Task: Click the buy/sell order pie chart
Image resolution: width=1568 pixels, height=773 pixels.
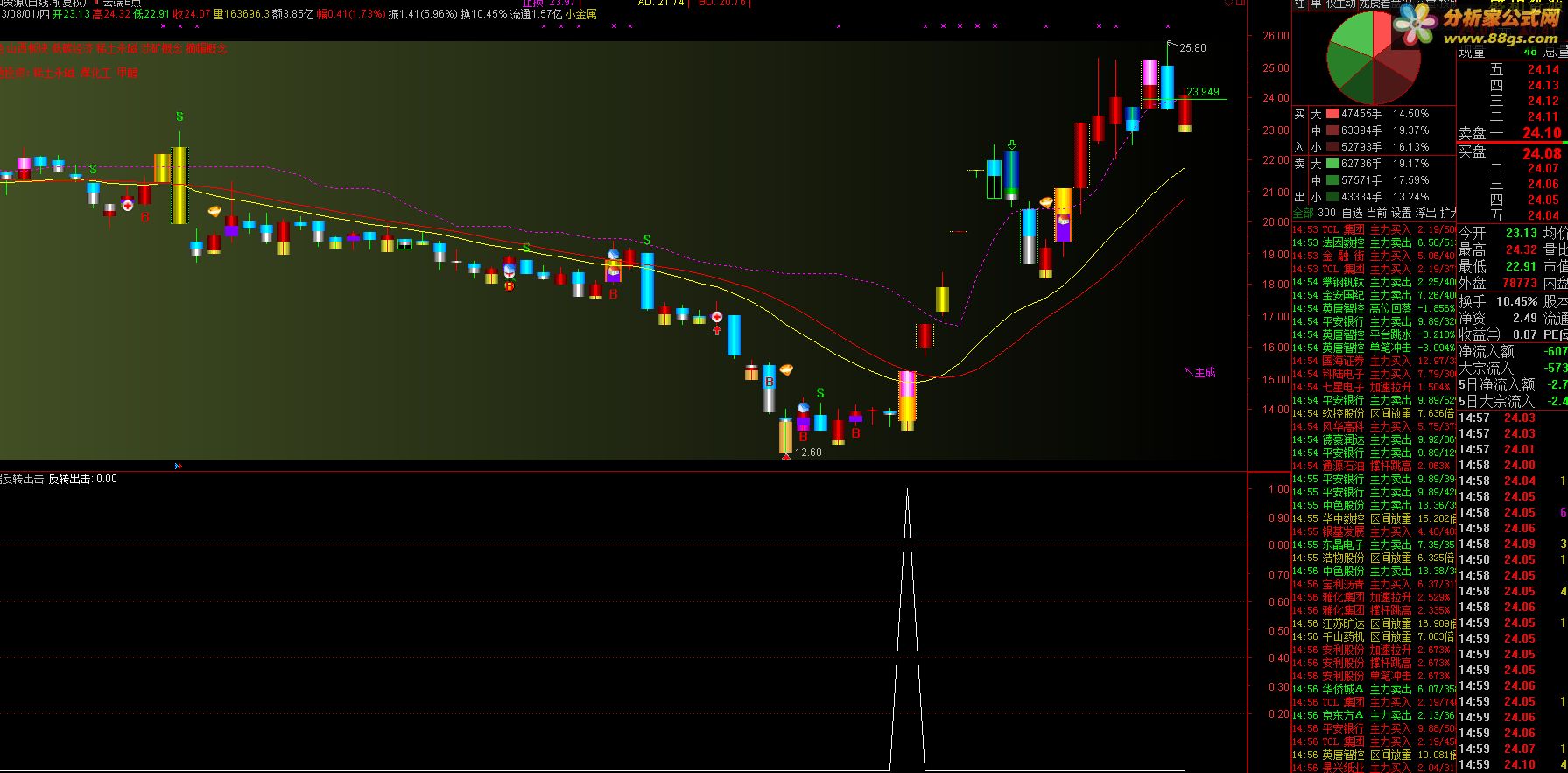Action: click(1375, 58)
